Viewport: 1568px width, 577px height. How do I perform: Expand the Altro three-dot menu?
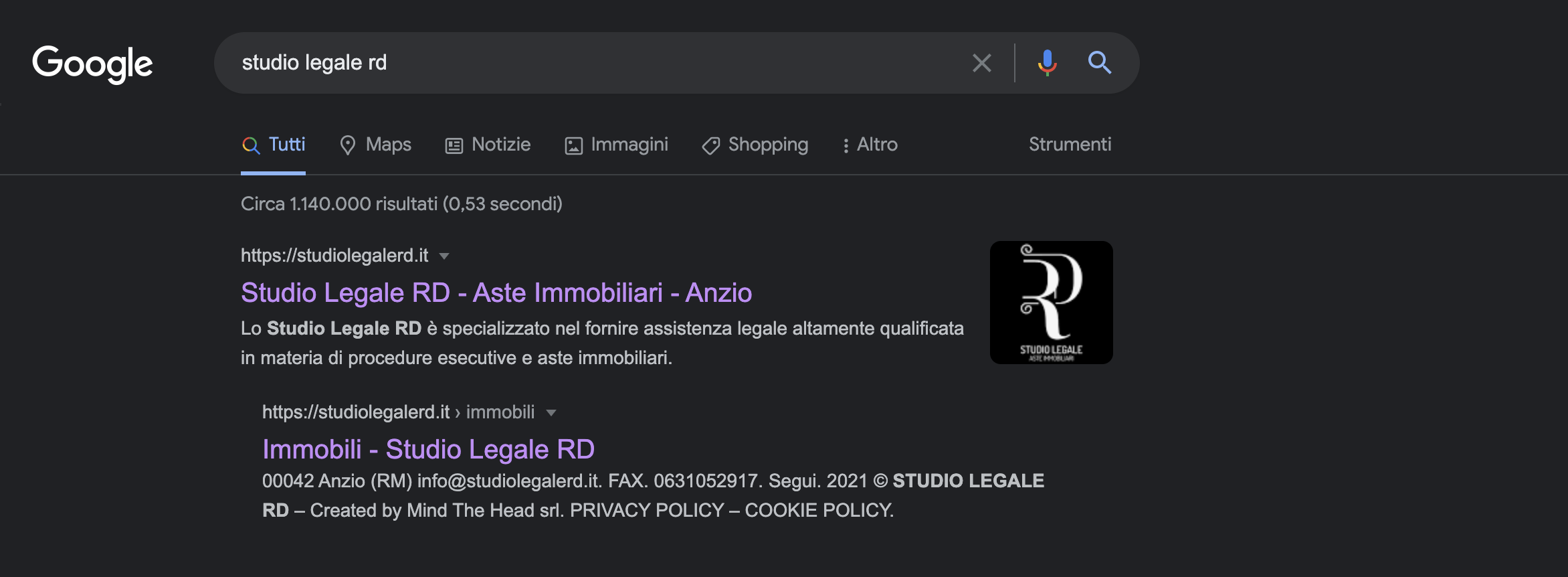pos(870,145)
